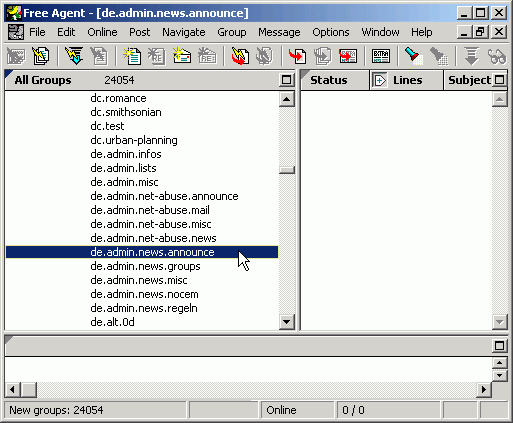
Task: Open the File menu
Action: (37, 32)
